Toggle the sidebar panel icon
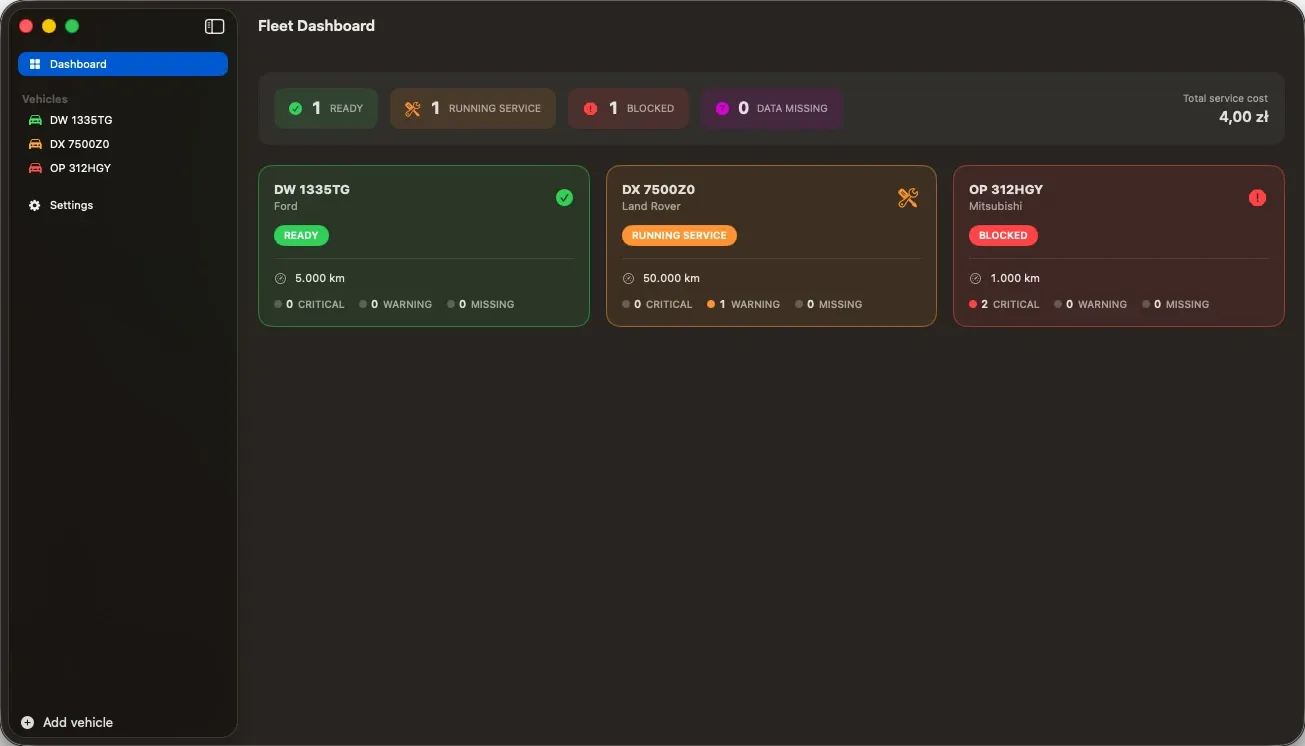Image resolution: width=1305 pixels, height=746 pixels. click(214, 27)
